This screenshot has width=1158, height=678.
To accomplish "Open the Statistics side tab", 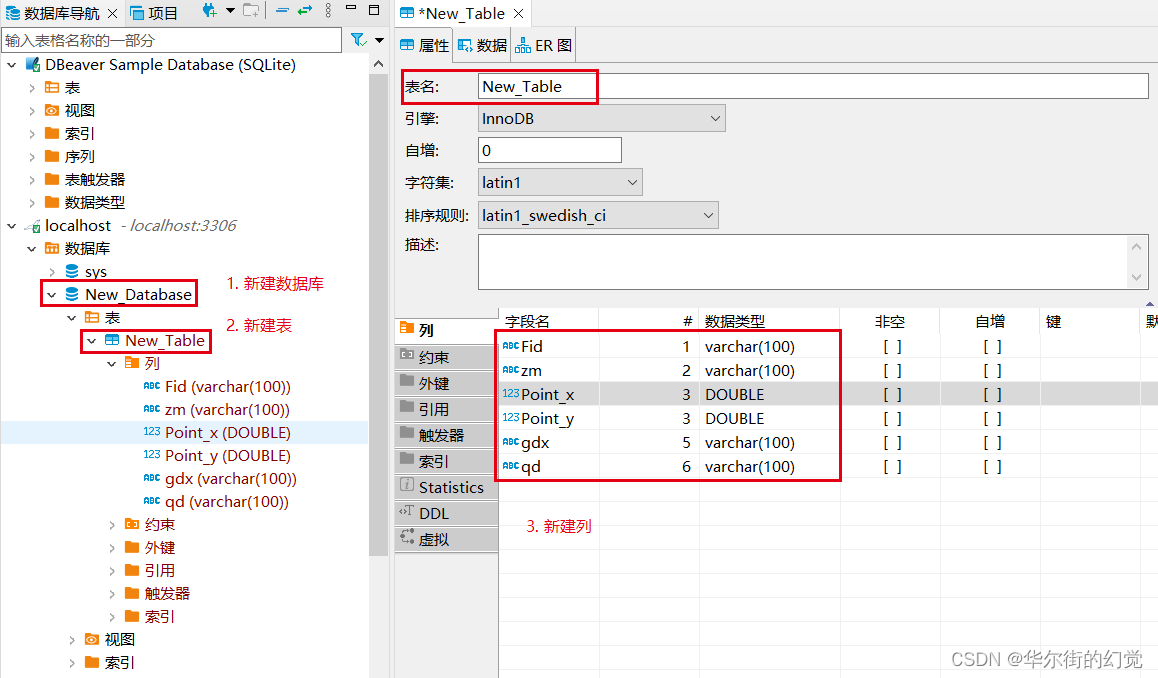I will 447,487.
